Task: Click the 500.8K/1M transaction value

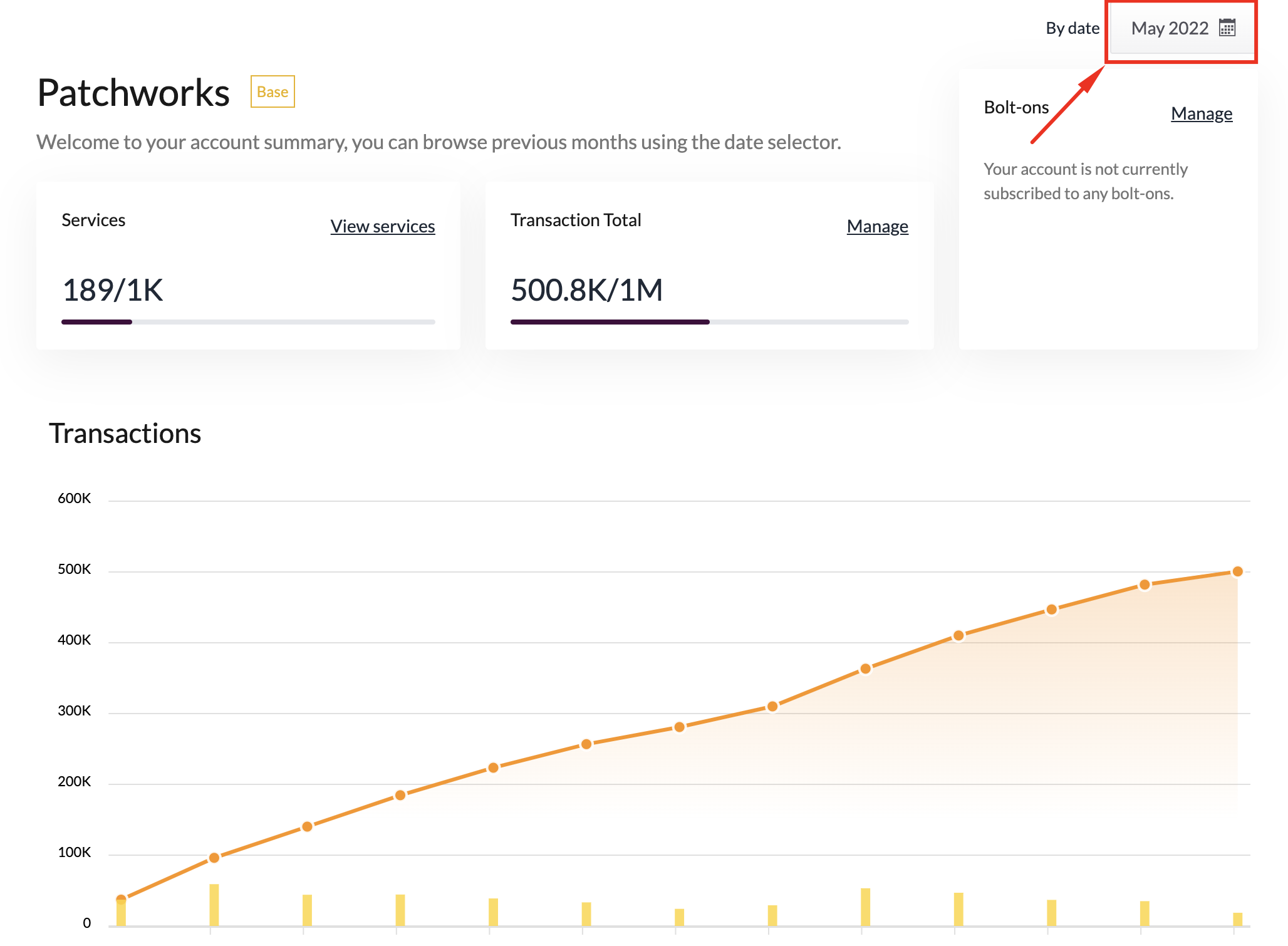Action: [x=586, y=290]
